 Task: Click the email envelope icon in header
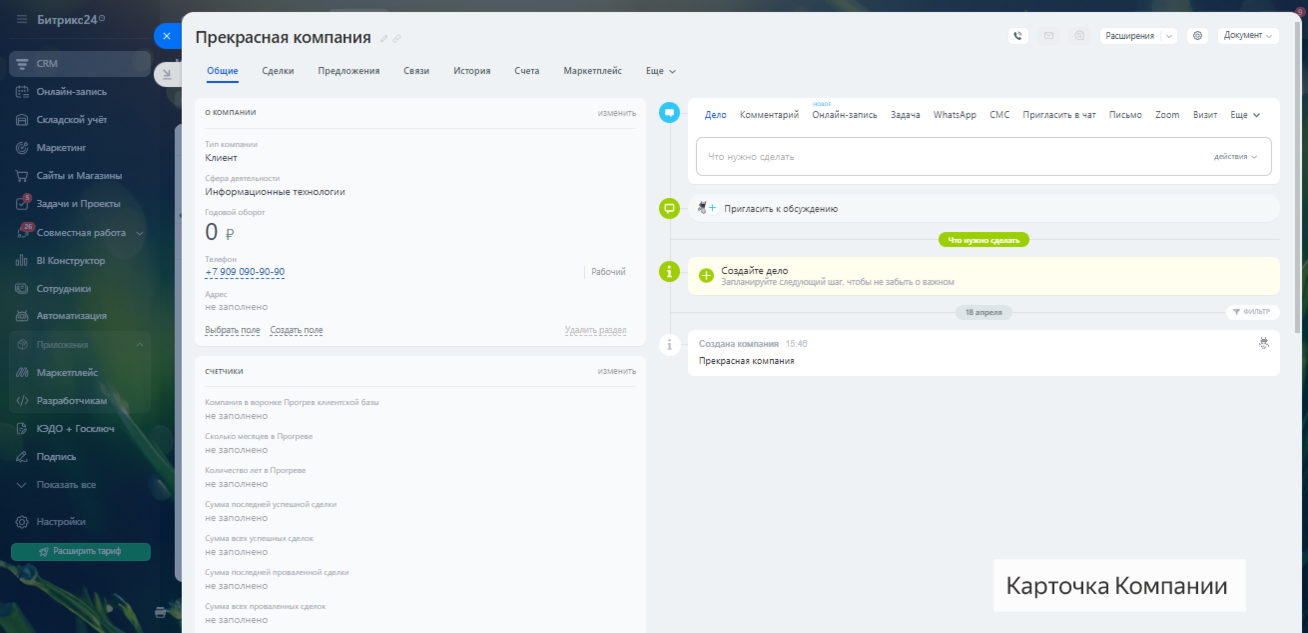(x=1049, y=36)
